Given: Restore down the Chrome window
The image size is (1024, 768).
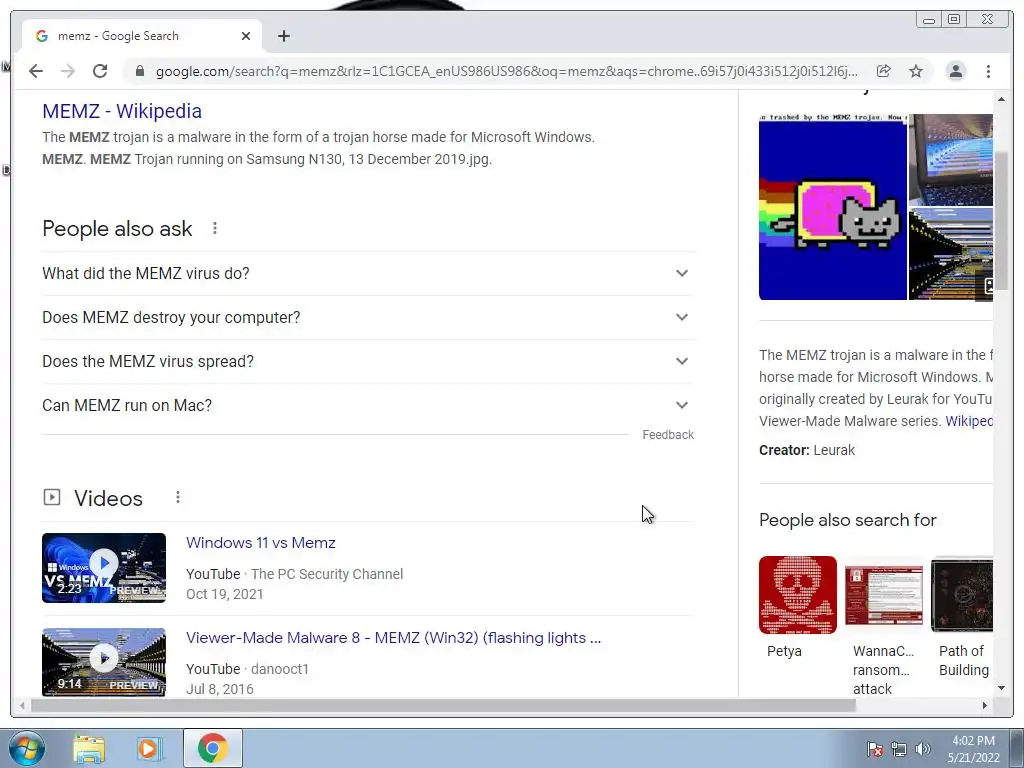Looking at the screenshot, I should tap(954, 20).
